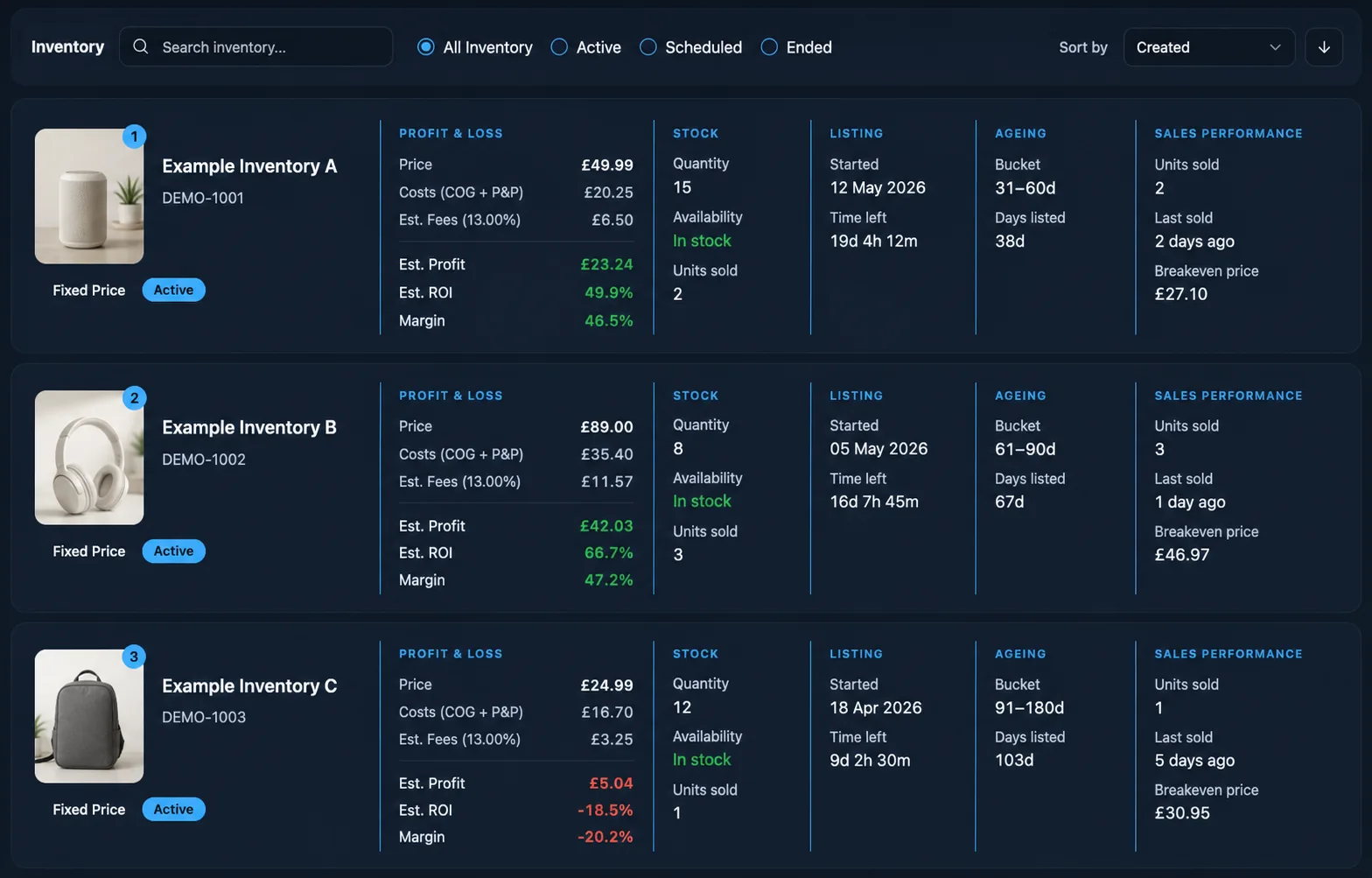
Task: Click SKU text DEMO-1001
Action: [203, 198]
